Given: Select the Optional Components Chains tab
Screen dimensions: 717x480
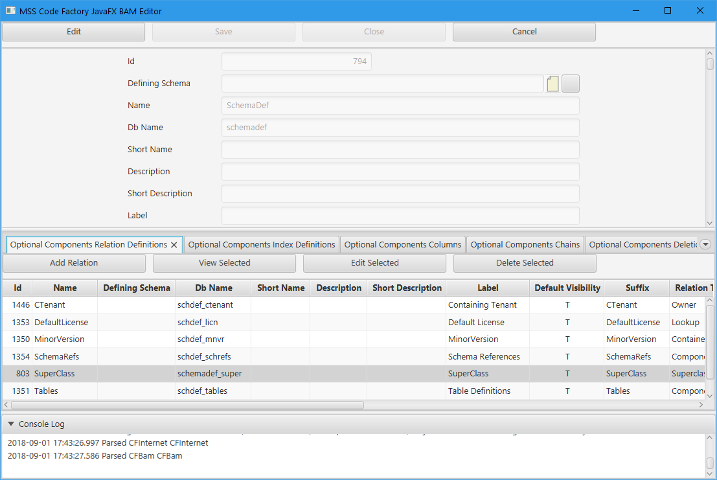Looking at the screenshot, I should point(524,244).
